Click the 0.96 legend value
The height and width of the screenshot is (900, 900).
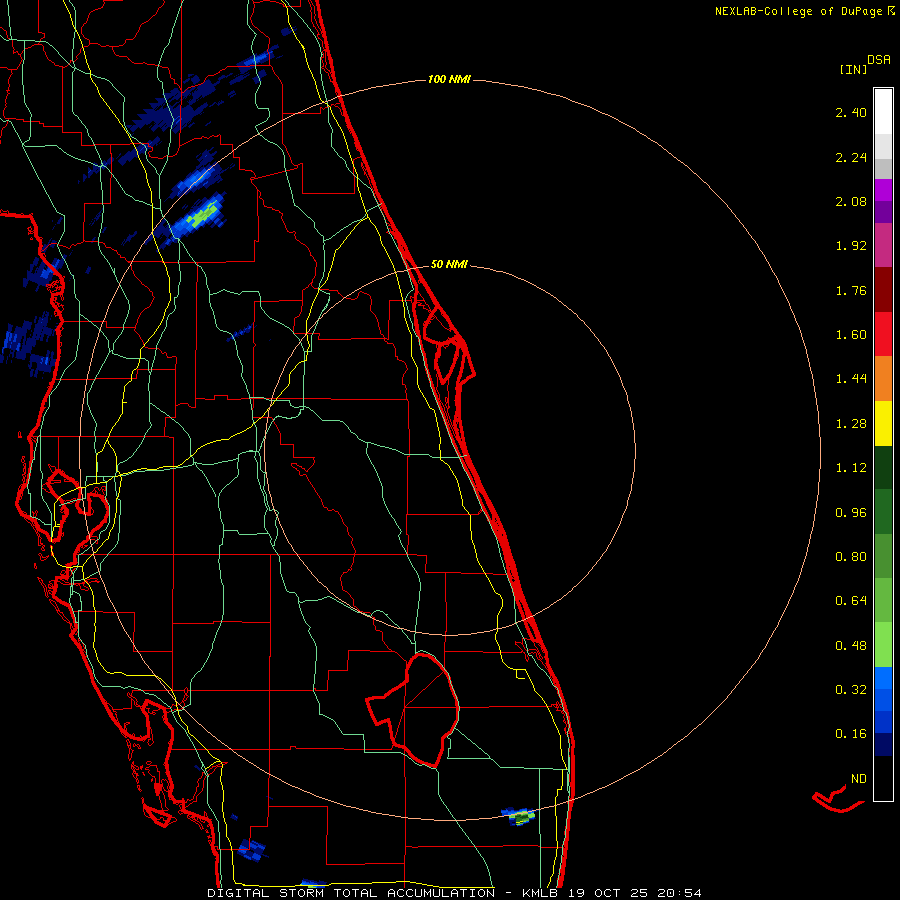point(851,513)
